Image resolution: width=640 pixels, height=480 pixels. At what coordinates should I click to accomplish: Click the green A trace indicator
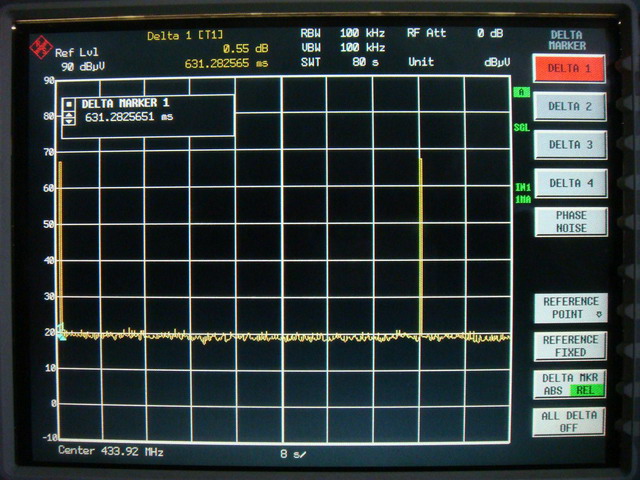(x=521, y=92)
